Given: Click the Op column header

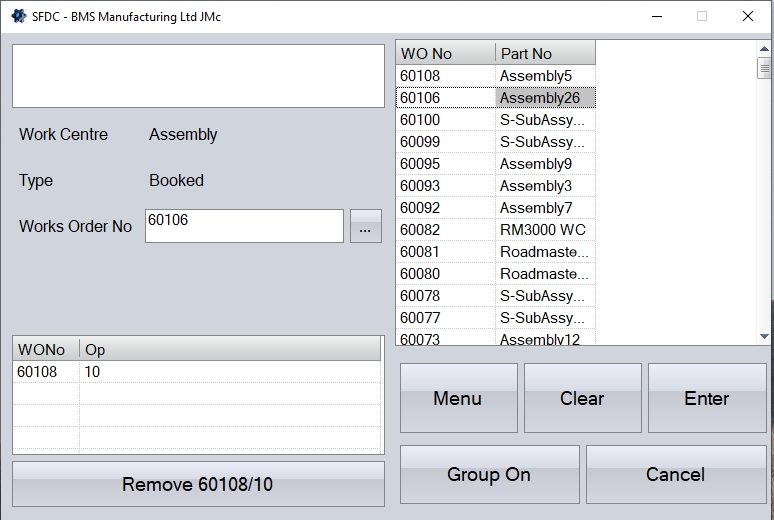Looking at the screenshot, I should coord(229,349).
